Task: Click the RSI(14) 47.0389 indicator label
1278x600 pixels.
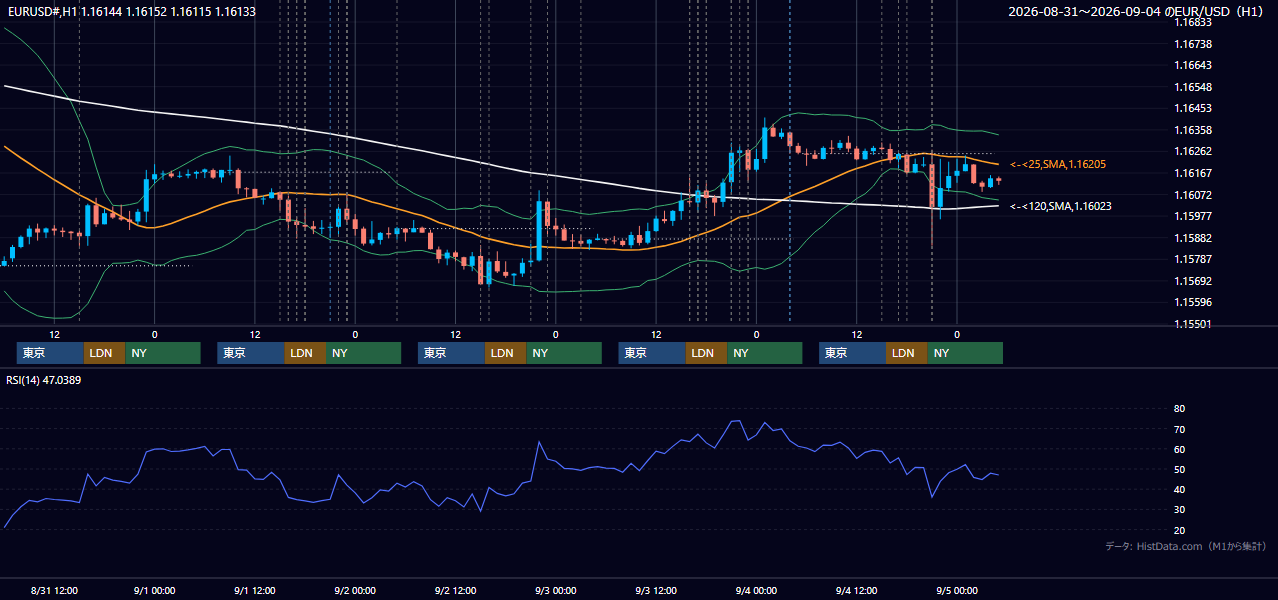Action: [x=44, y=380]
